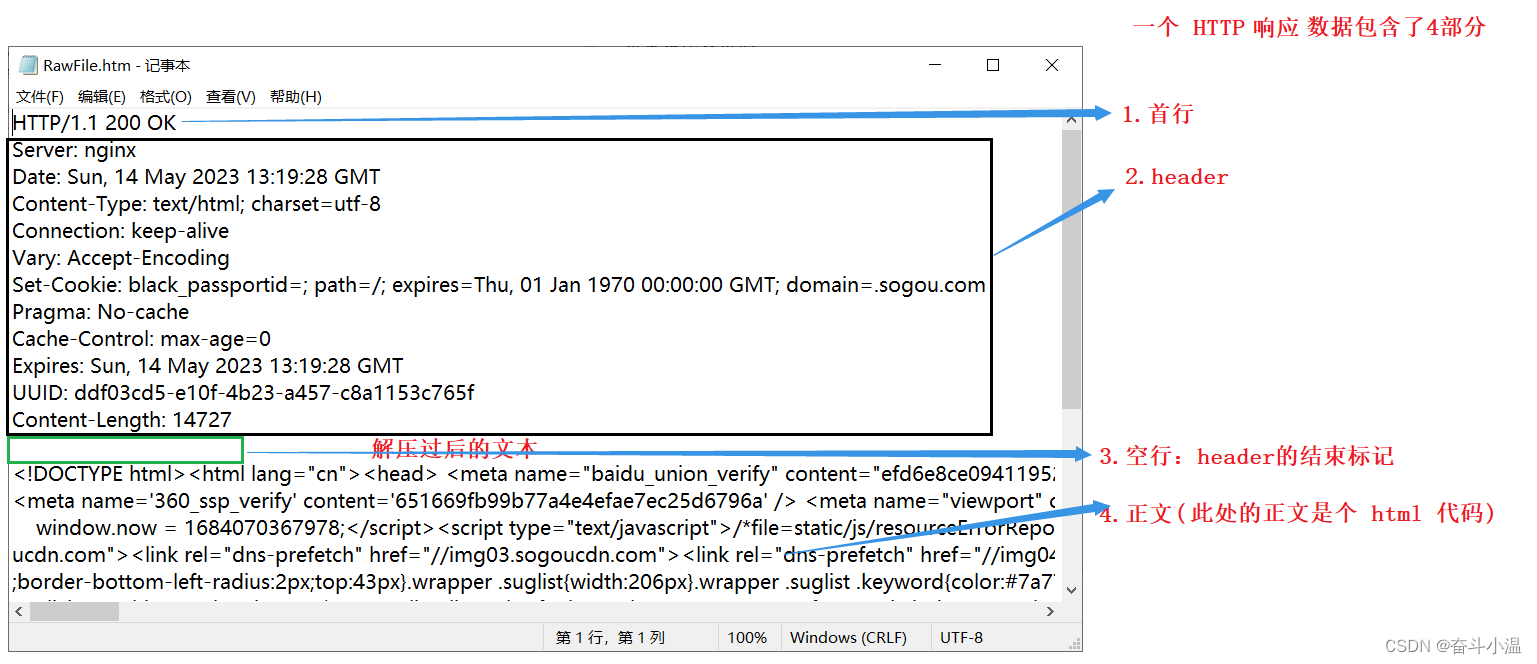This screenshot has height=664, width=1537.
Task: Click the 'Cache-Control: max-age=0' line
Action: [141, 339]
